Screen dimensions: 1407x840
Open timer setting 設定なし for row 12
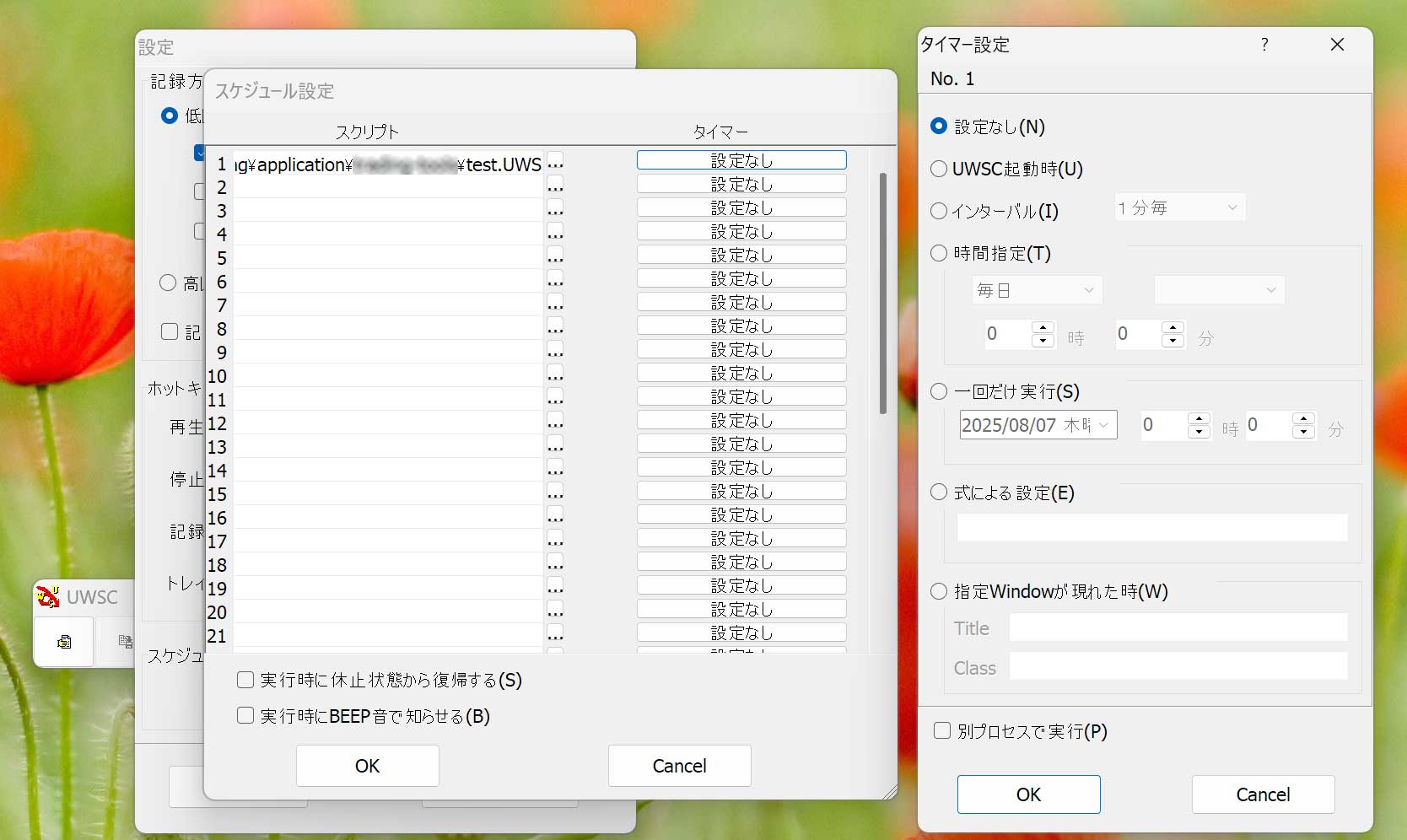pos(741,420)
